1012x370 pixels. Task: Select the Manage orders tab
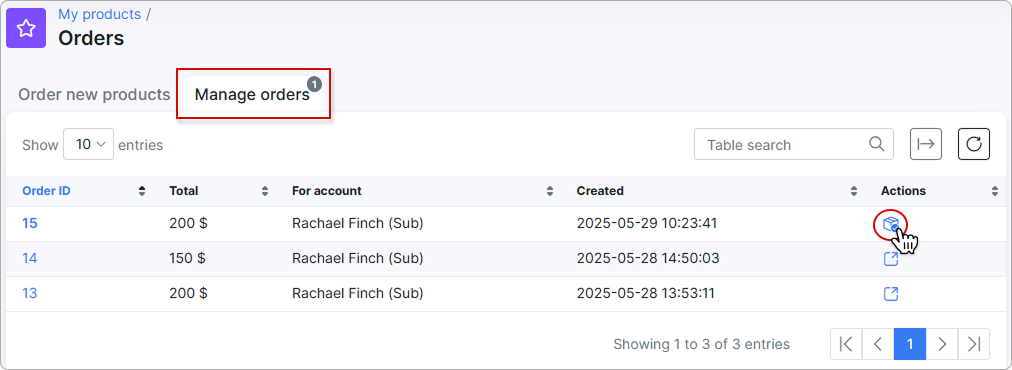click(252, 95)
